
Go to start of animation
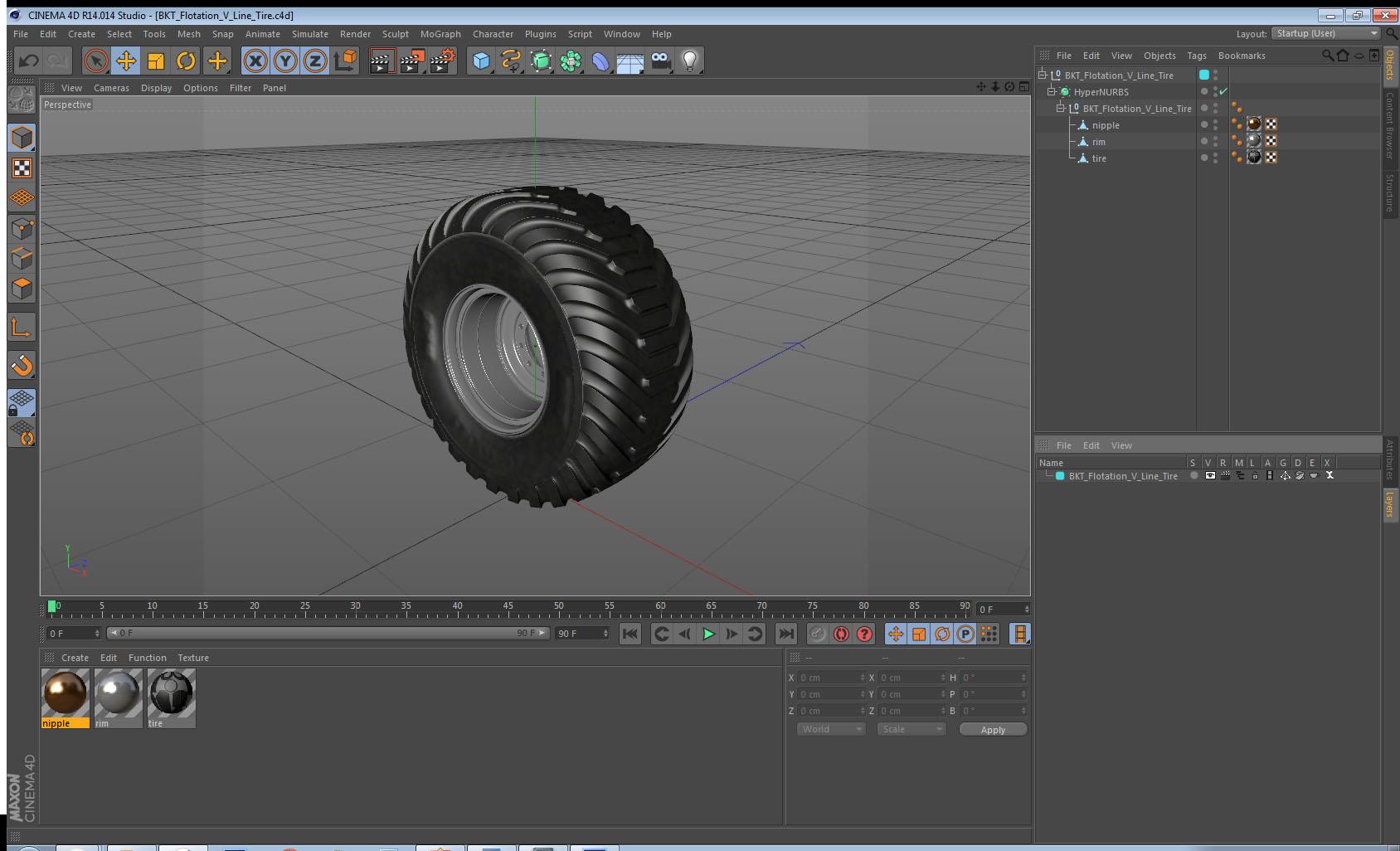[x=630, y=634]
